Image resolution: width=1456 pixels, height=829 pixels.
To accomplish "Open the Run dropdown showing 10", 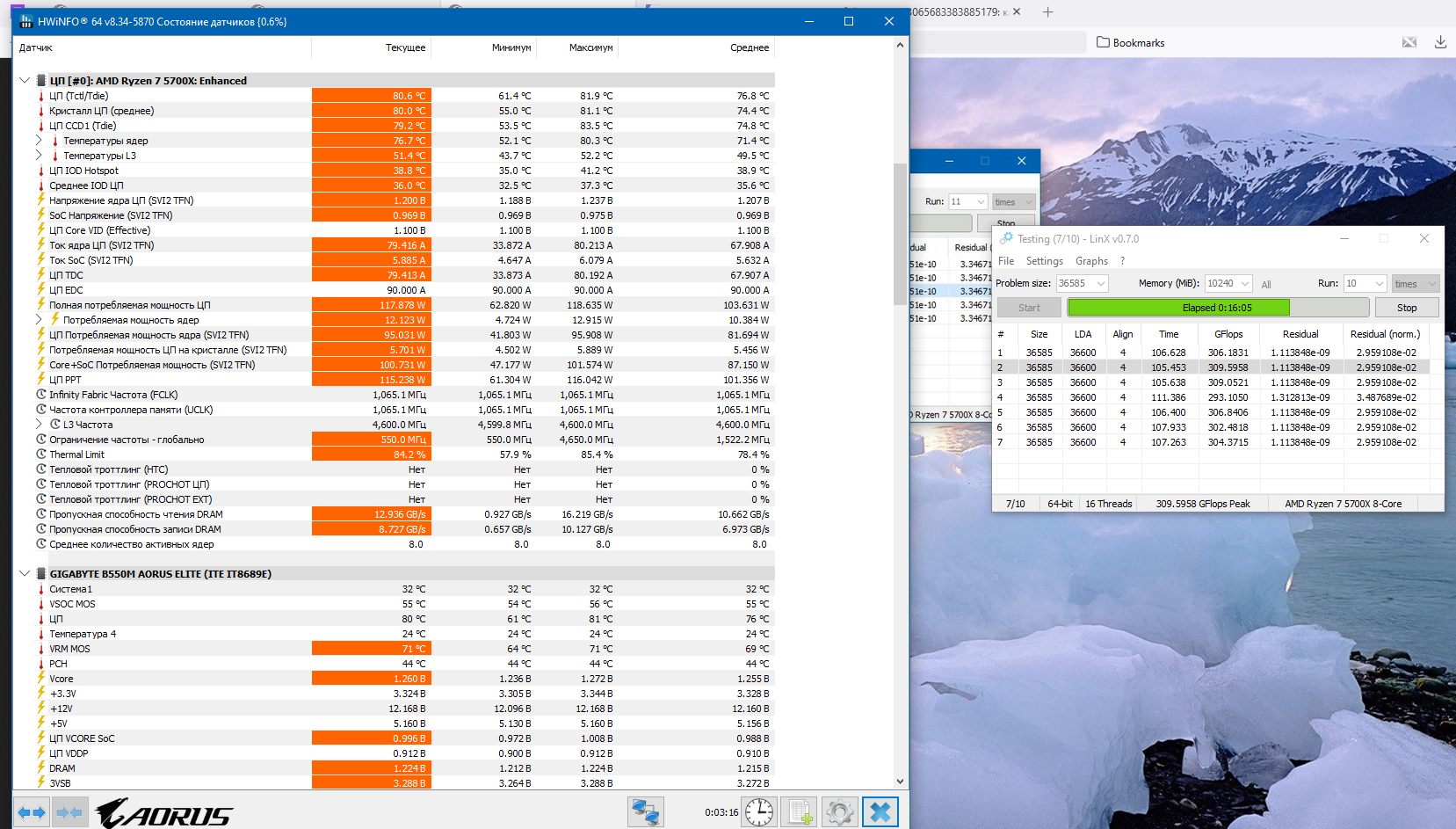I will coord(1380,283).
